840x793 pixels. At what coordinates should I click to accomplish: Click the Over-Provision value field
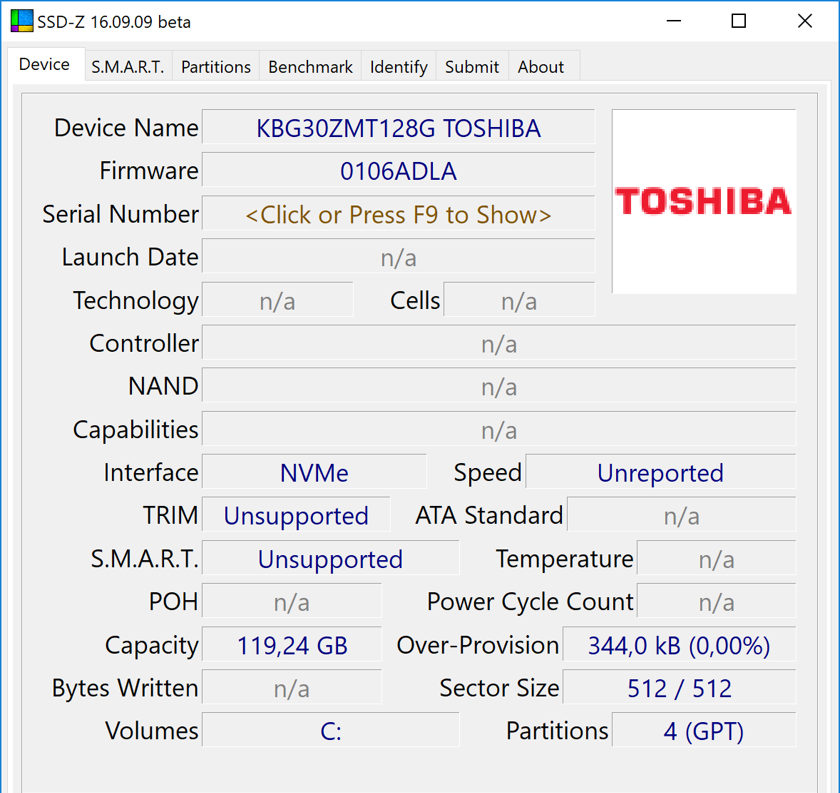[x=679, y=645]
